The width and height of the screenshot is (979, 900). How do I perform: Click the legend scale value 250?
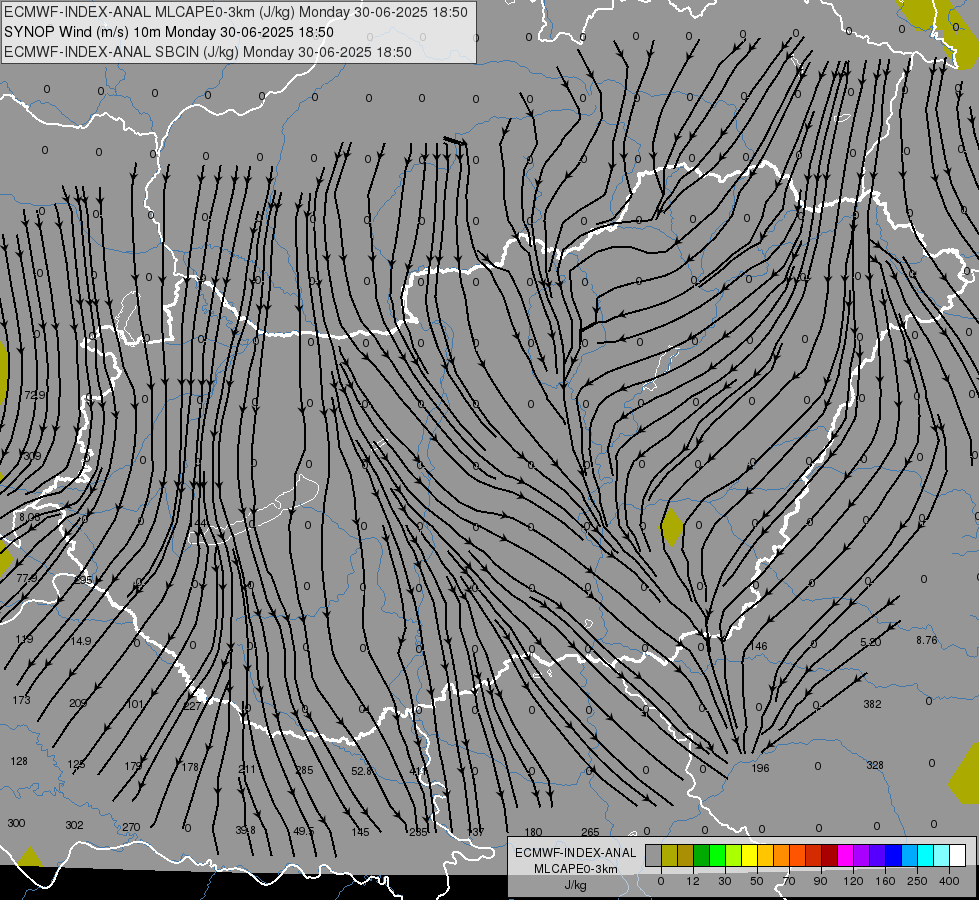pyautogui.click(x=917, y=881)
